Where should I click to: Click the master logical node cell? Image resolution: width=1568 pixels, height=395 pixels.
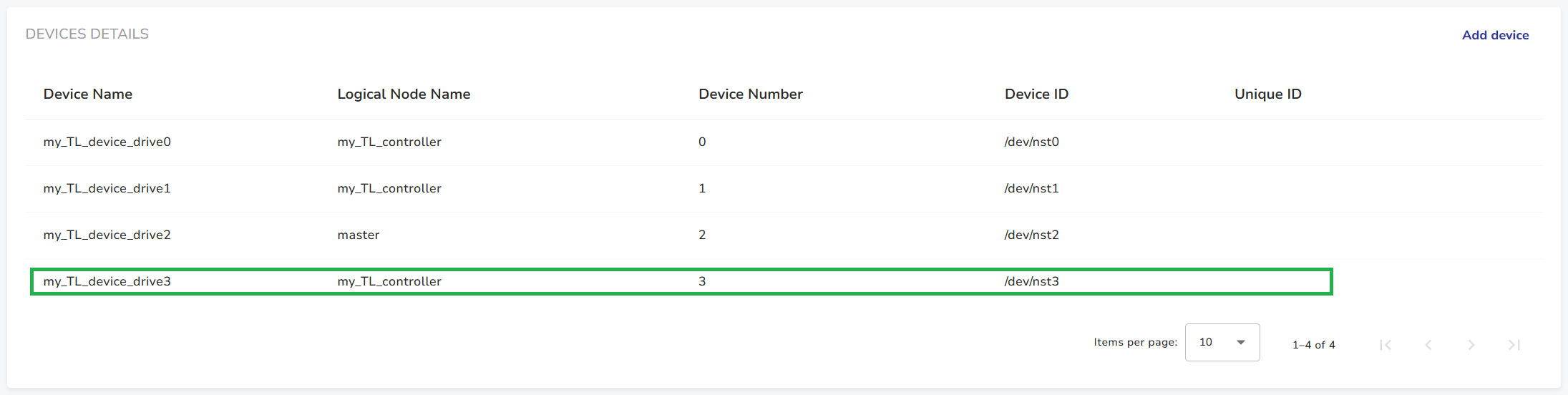(359, 235)
